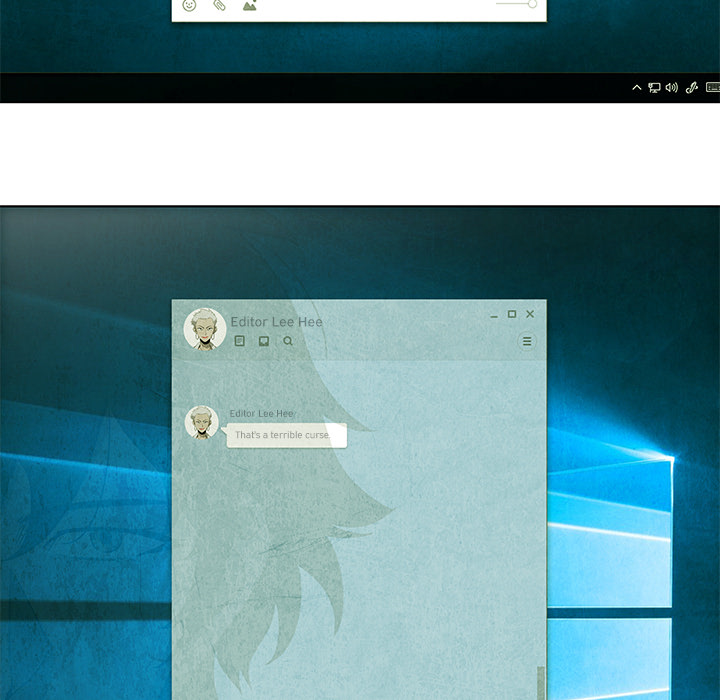This screenshot has width=720, height=700.
Task: Open the notes icon under Editor Lee Hee
Action: coord(240,341)
